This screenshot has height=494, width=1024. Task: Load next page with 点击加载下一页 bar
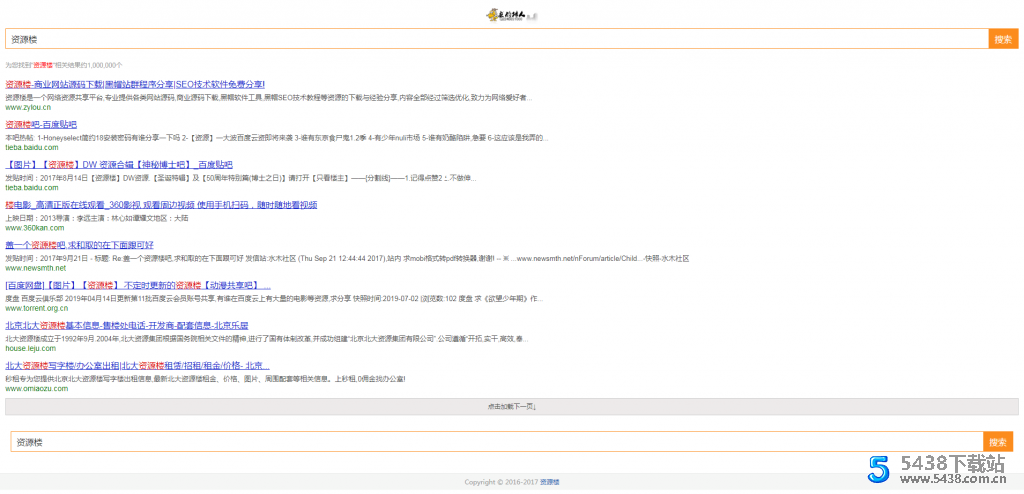pyautogui.click(x=511, y=407)
